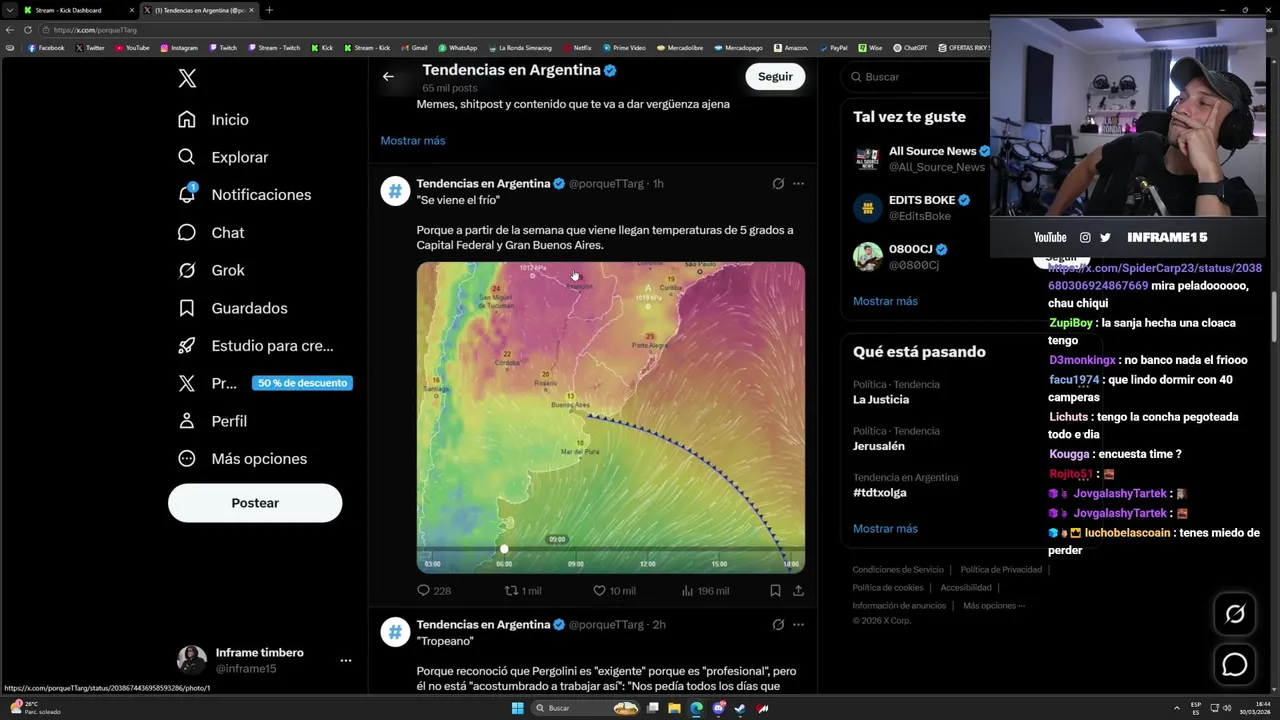This screenshot has width=1280, height=720.
Task: Click the back arrow beside Tendencias en Argentina
Action: tap(388, 76)
